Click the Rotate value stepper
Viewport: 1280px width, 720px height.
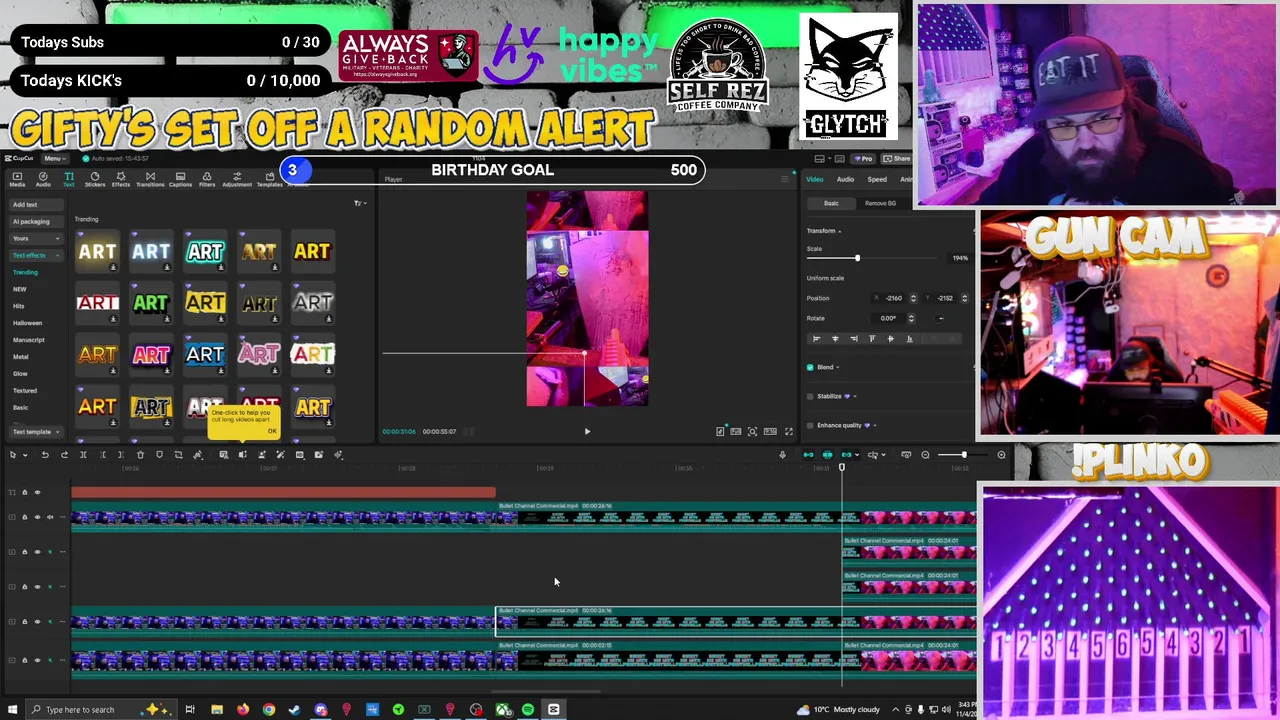pos(911,318)
